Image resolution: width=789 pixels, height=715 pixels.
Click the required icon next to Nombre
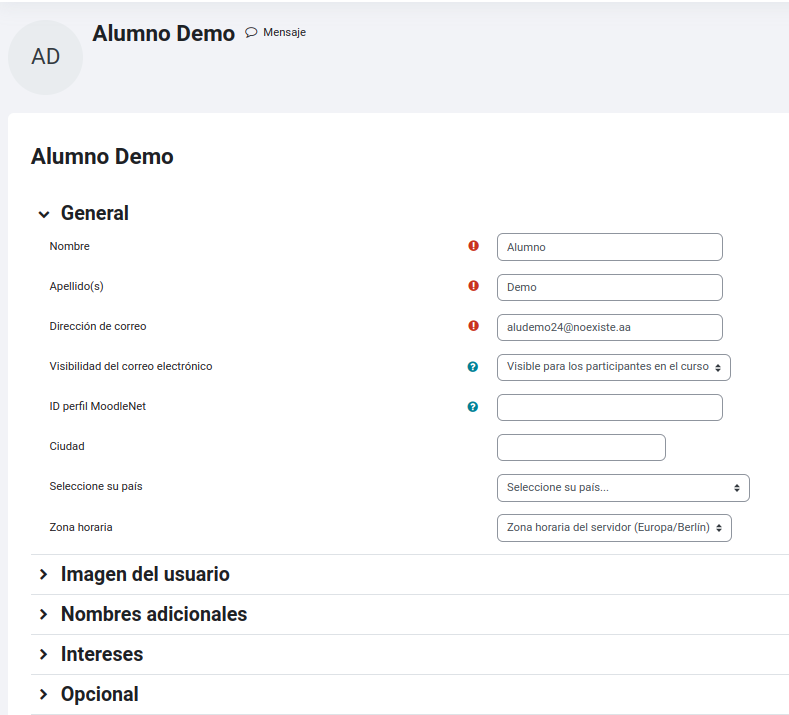[474, 246]
